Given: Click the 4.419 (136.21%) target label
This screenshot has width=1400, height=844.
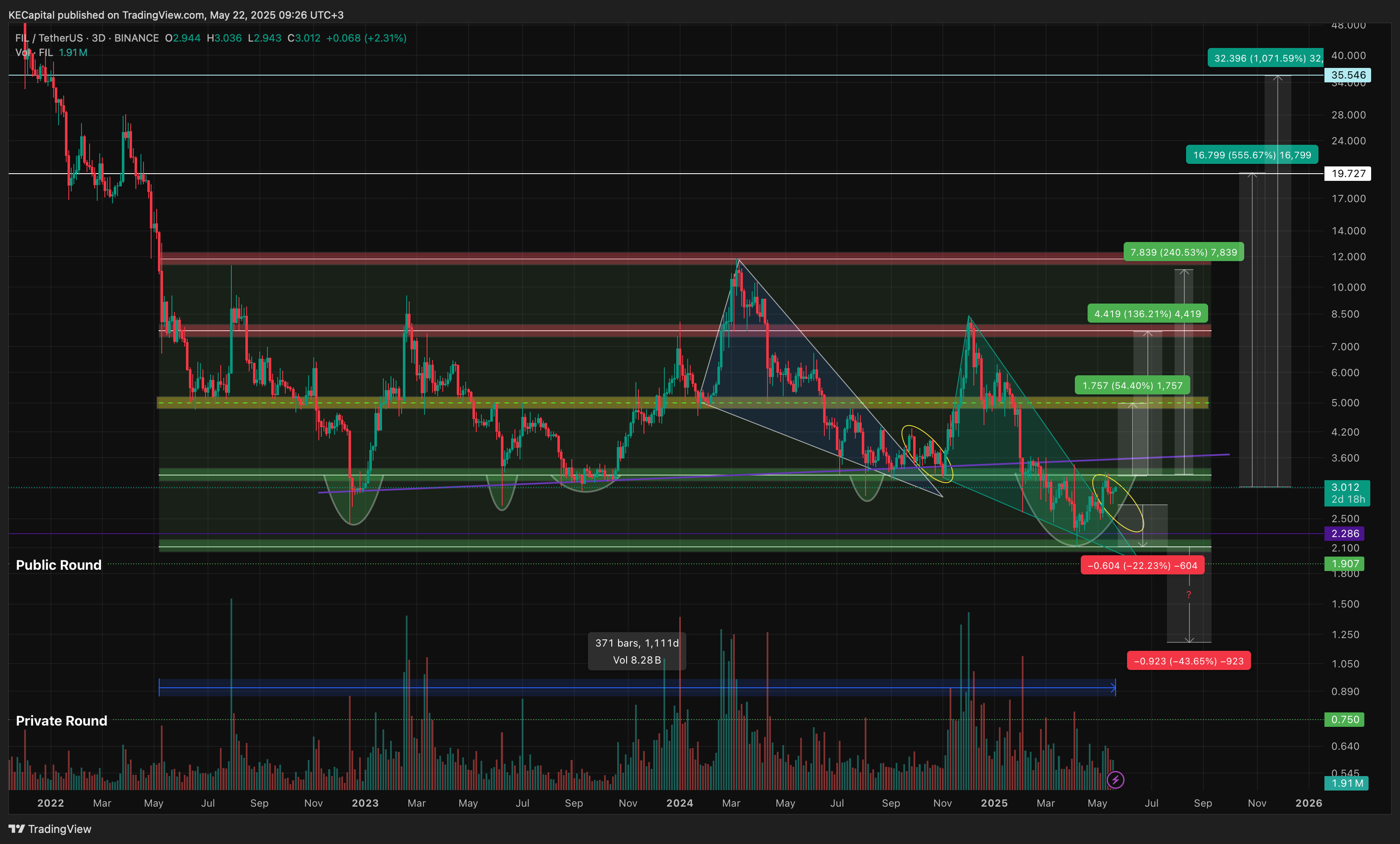Looking at the screenshot, I should [1148, 313].
